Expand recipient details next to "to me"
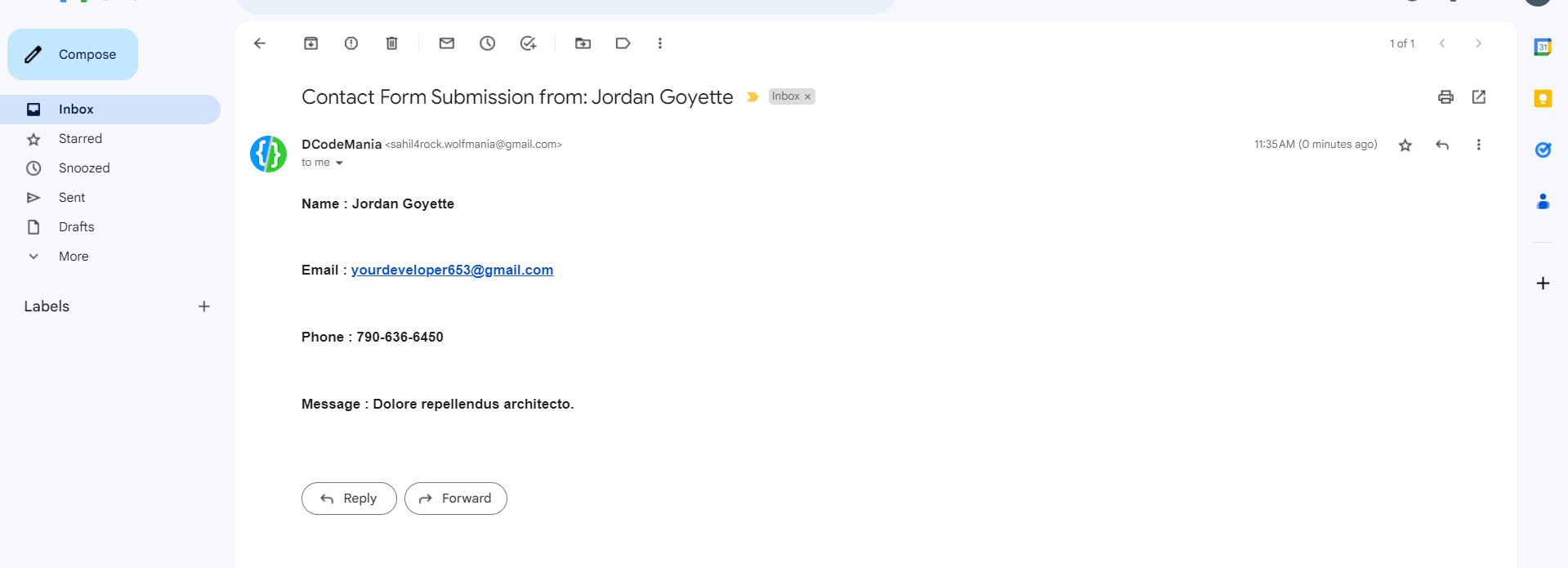This screenshot has height=568, width=1568. [339, 163]
